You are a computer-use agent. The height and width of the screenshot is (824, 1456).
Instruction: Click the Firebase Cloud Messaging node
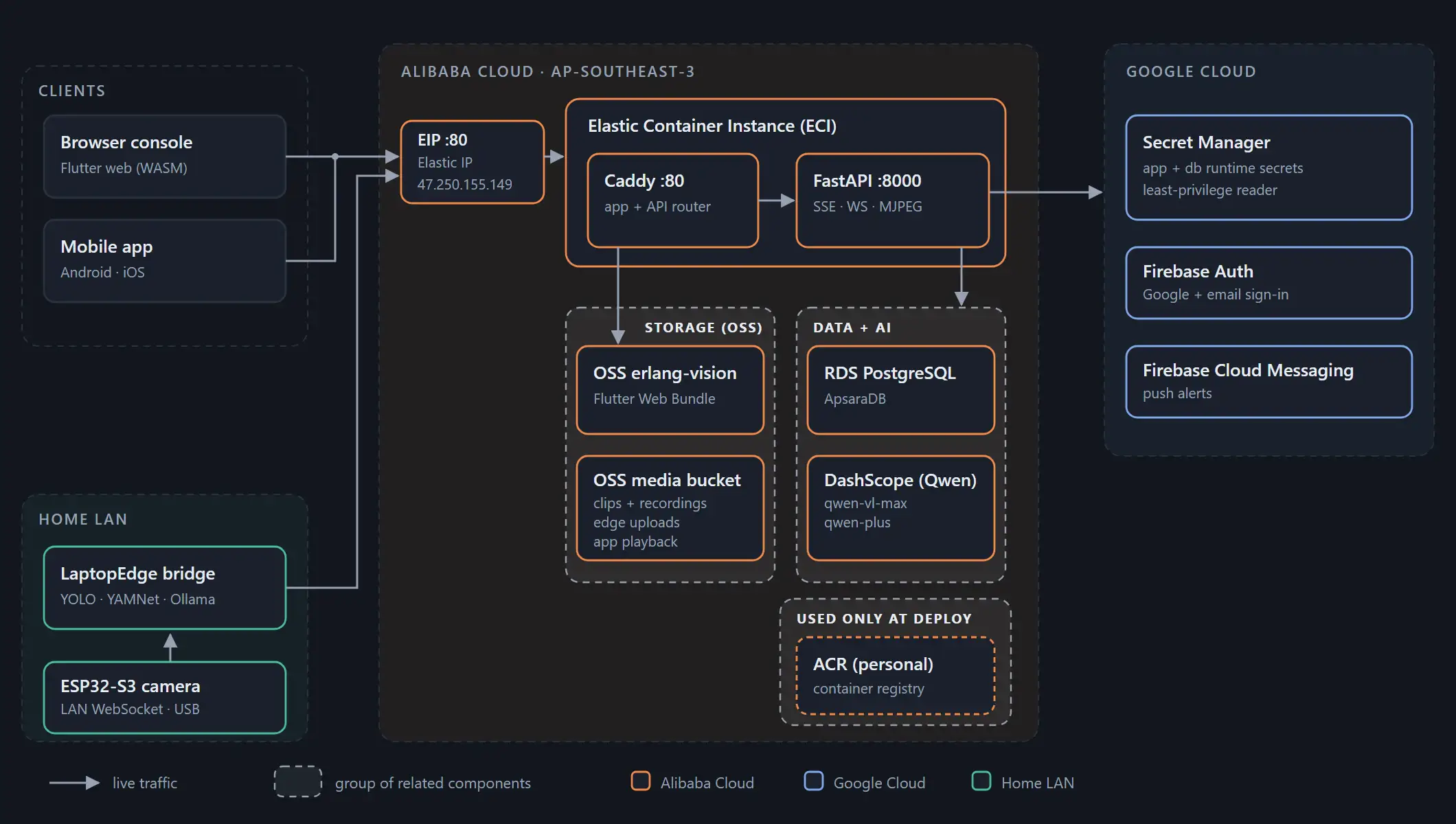[x=1269, y=382]
